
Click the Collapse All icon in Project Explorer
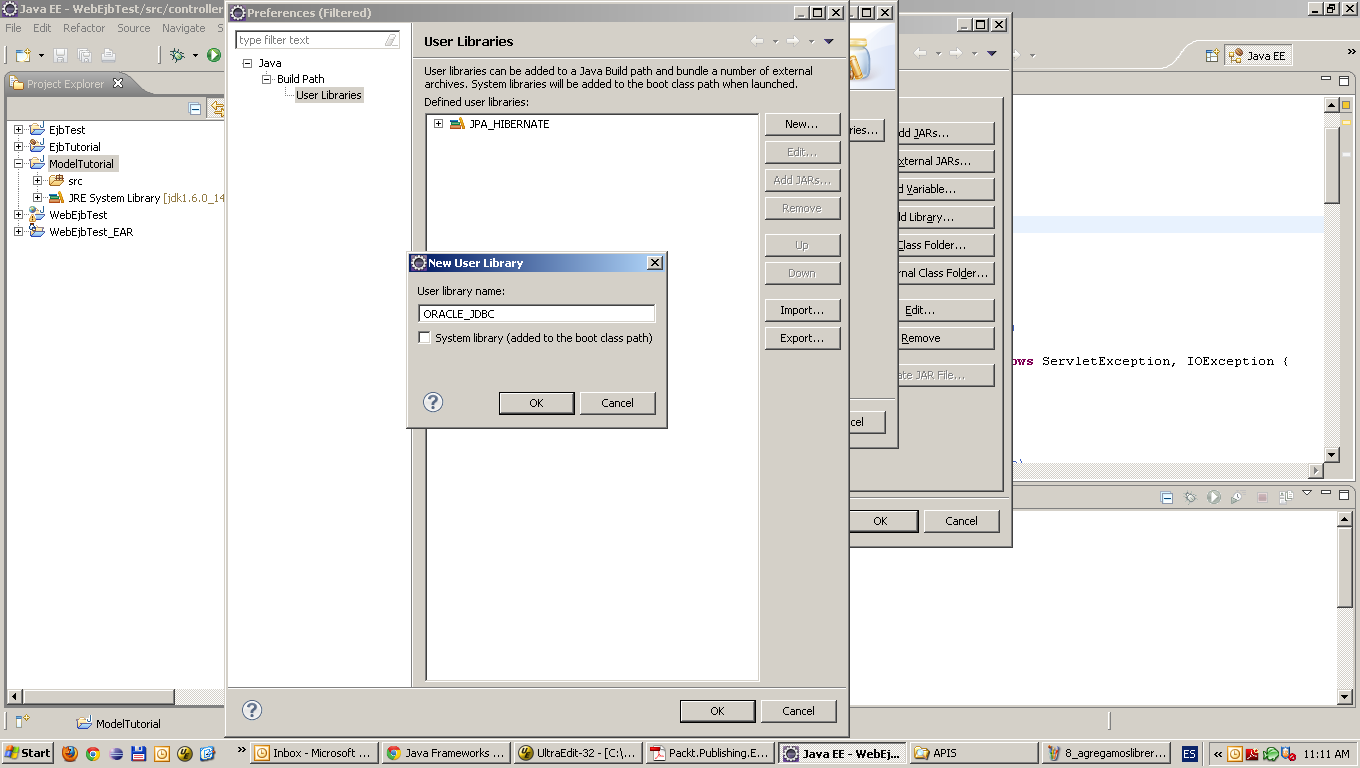[x=193, y=109]
